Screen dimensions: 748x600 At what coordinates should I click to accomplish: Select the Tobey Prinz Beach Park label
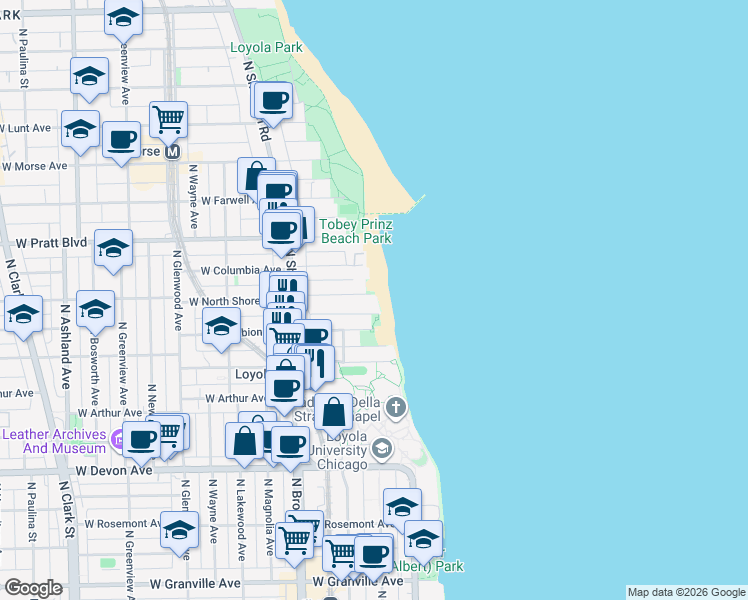[356, 231]
